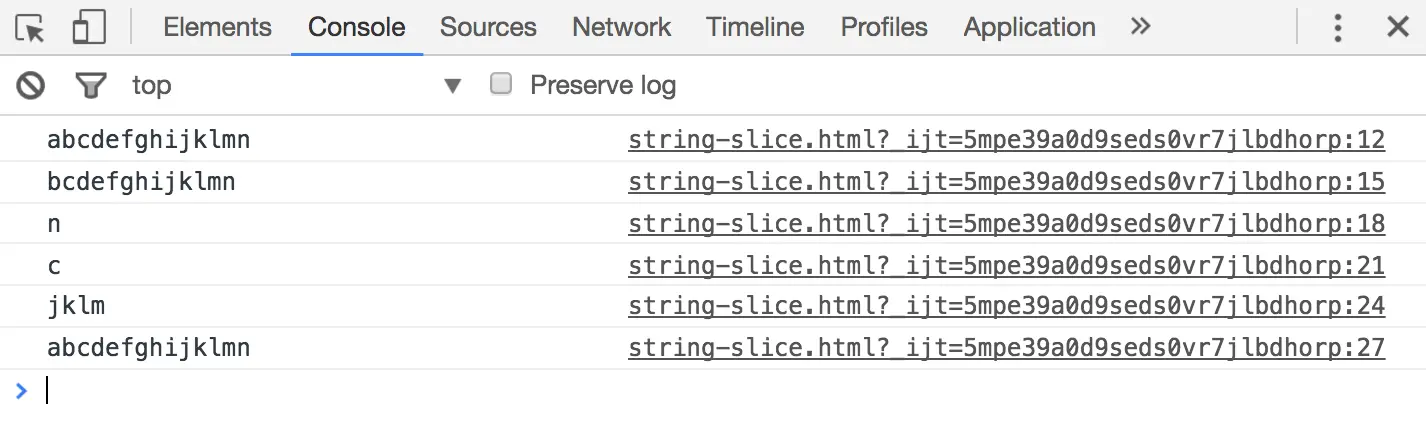
Task: Enable the Preserve log checkbox
Action: [x=501, y=85]
